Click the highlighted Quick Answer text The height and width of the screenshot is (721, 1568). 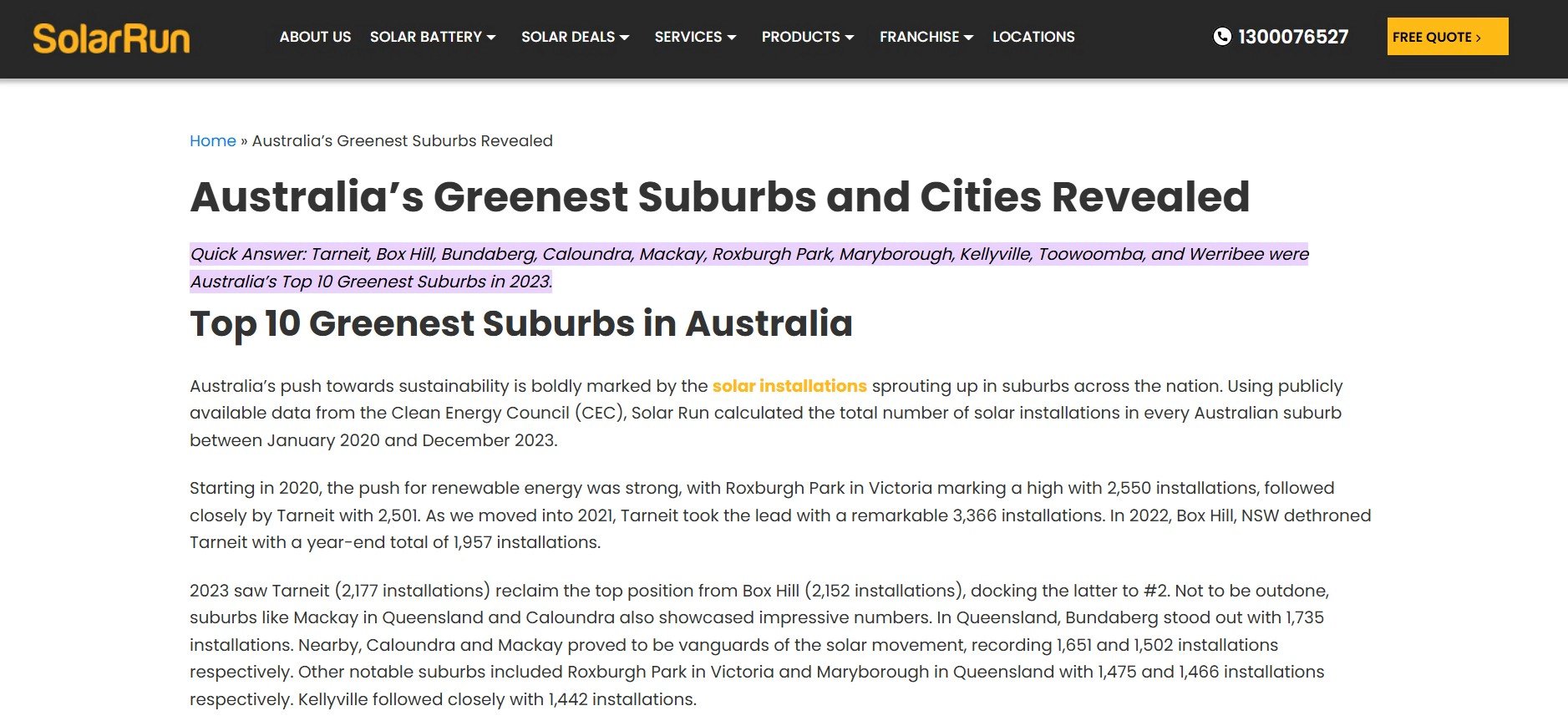coord(749,267)
